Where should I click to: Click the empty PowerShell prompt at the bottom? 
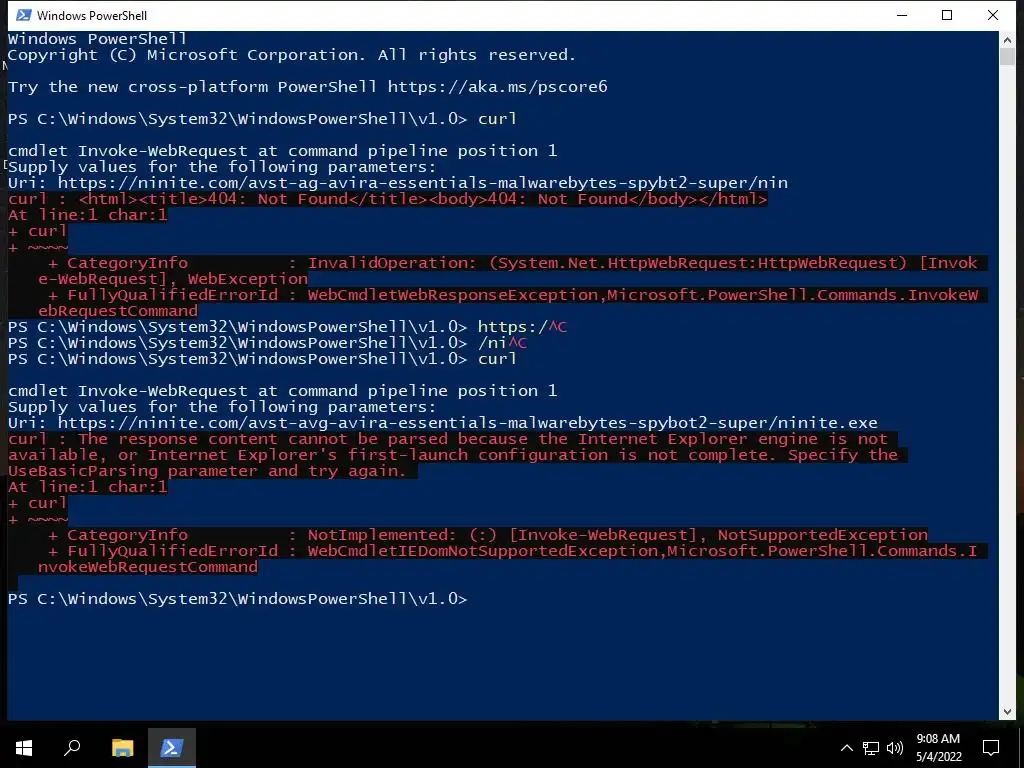click(x=238, y=599)
